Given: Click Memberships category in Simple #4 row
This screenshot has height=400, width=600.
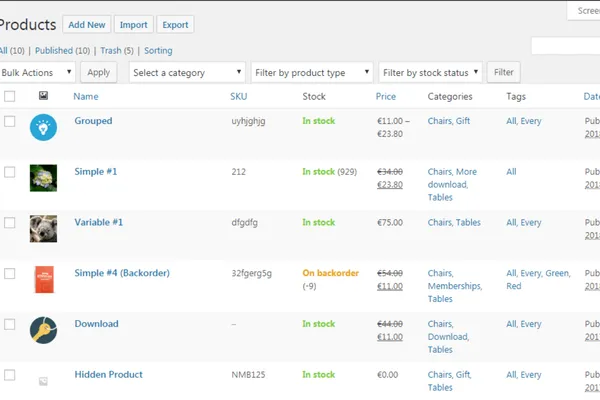Looking at the screenshot, I should 455,286.
